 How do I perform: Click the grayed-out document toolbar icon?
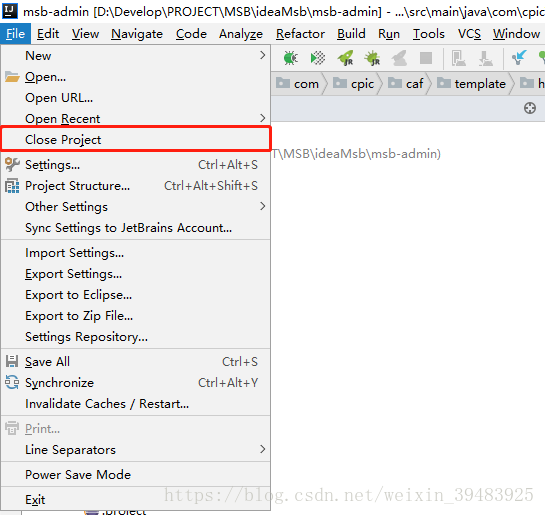[x=458, y=58]
